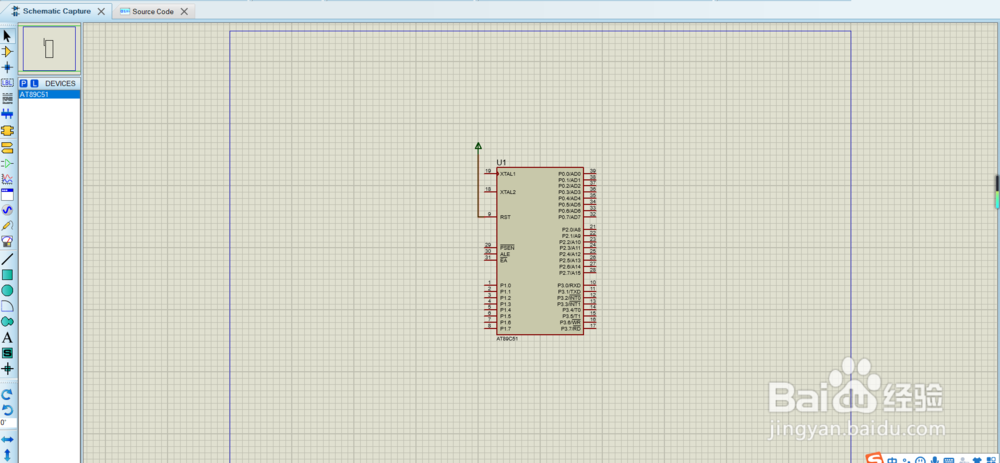
Task: Switch to the Schematic Capture tab
Action: [x=56, y=11]
